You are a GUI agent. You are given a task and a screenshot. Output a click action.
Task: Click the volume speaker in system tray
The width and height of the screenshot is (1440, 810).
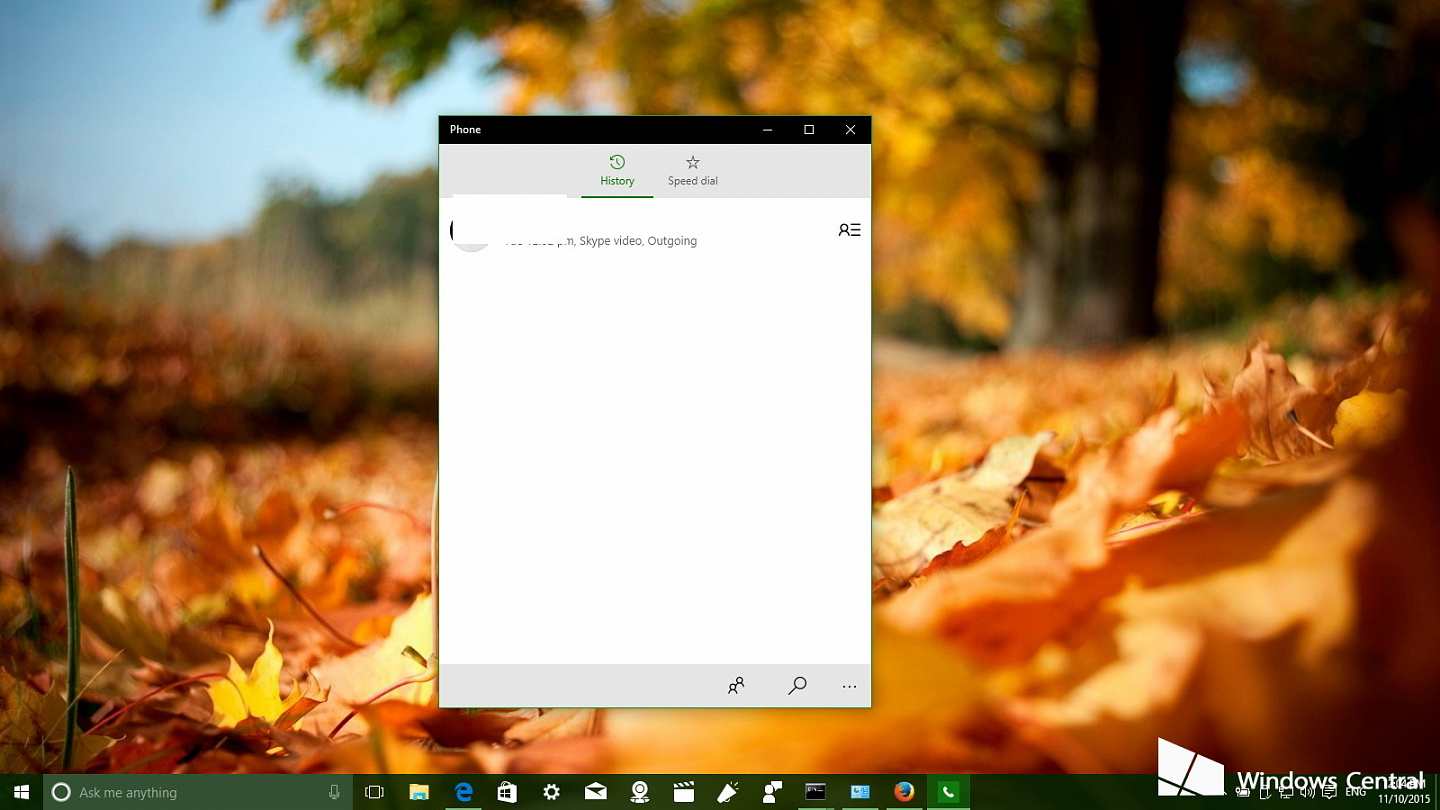pos(1307,792)
